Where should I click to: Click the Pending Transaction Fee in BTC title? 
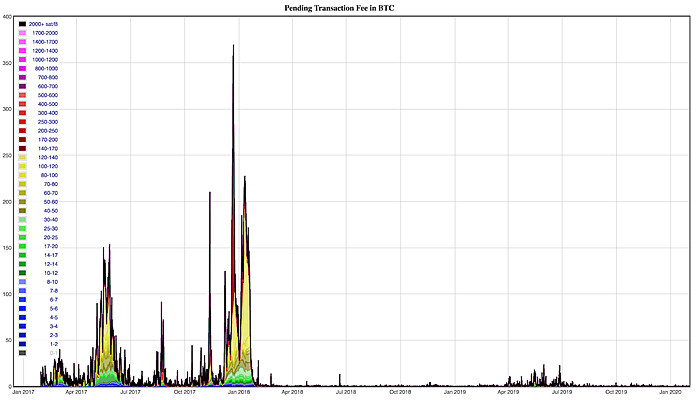[x=339, y=8]
